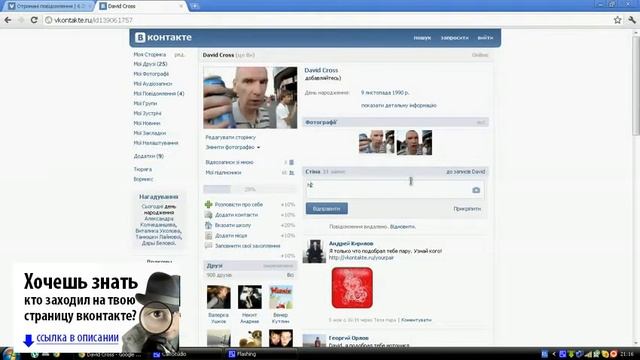
Task: Open friend 'Валерка Ушков' avatar
Action: click(x=218, y=297)
